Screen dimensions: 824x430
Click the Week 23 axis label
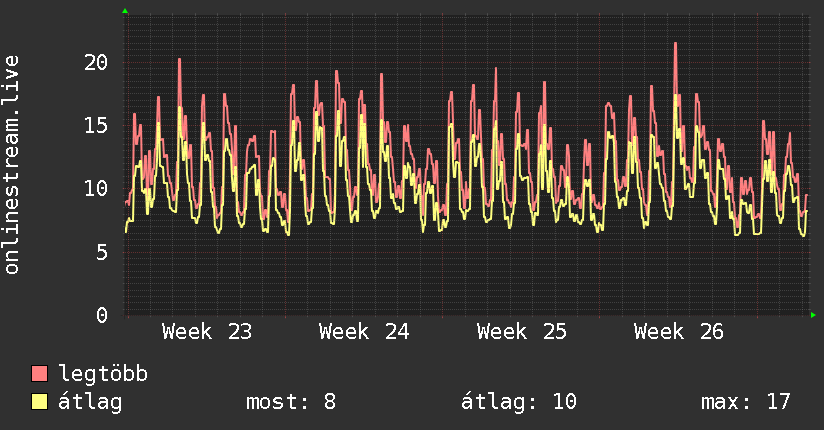click(207, 332)
